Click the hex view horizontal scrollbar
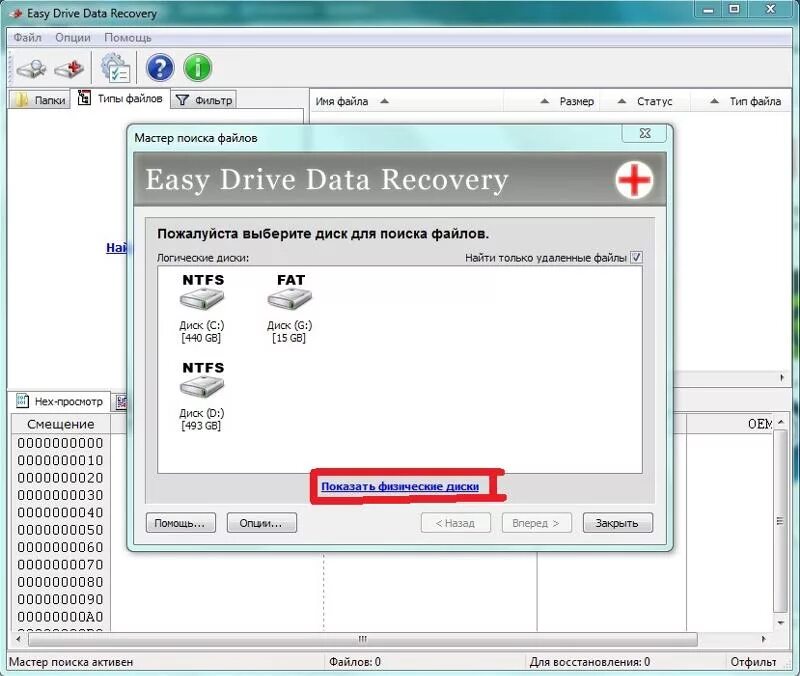 (363, 639)
